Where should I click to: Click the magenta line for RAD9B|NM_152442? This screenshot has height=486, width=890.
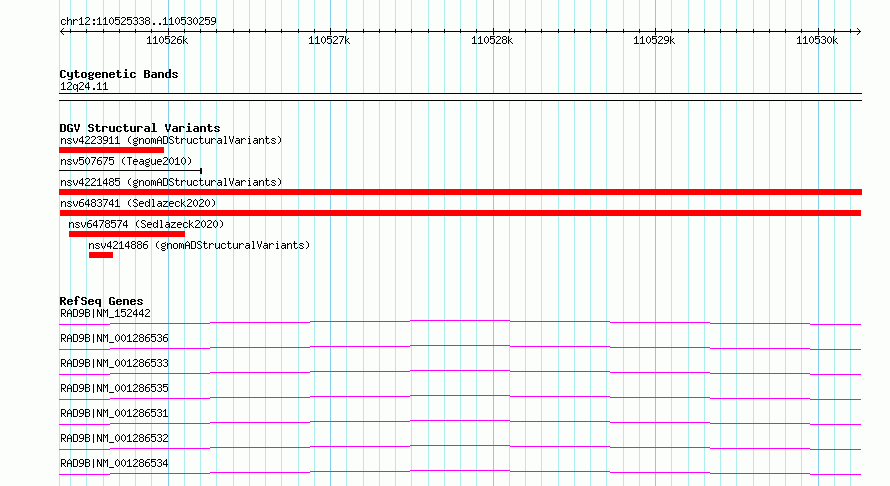(460, 322)
